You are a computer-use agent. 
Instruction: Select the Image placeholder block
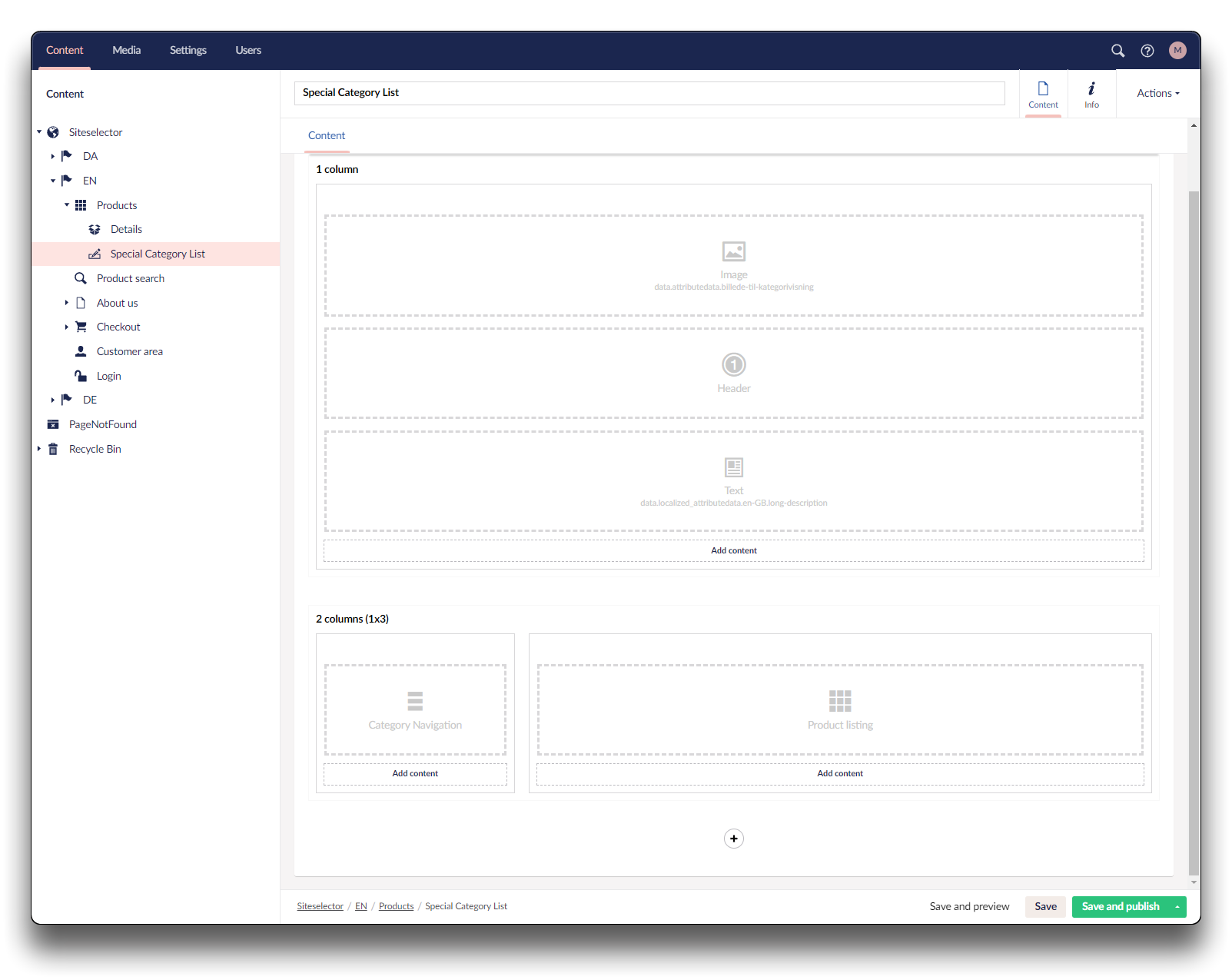click(x=733, y=265)
